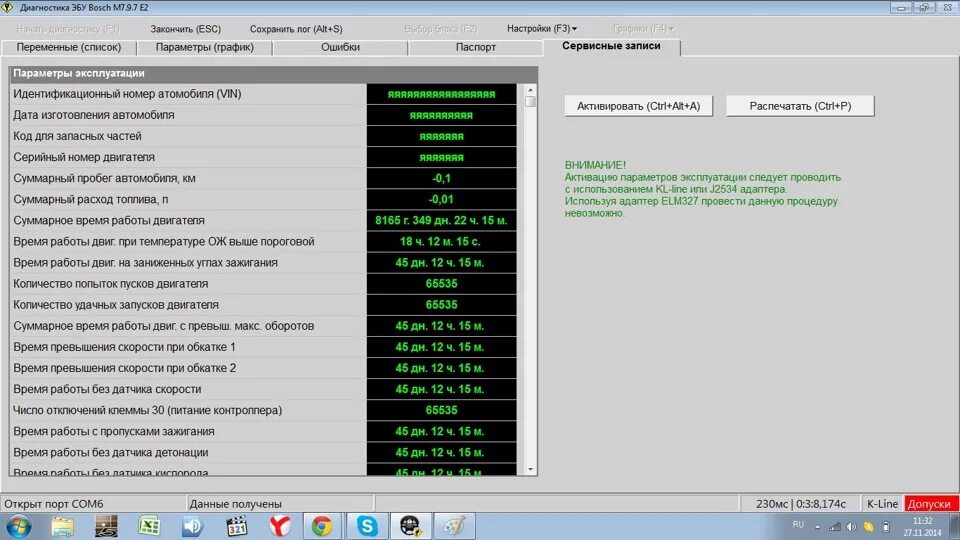Click the -0,01 fuel consumption value
Screen dimensions: 960x540
click(441, 200)
